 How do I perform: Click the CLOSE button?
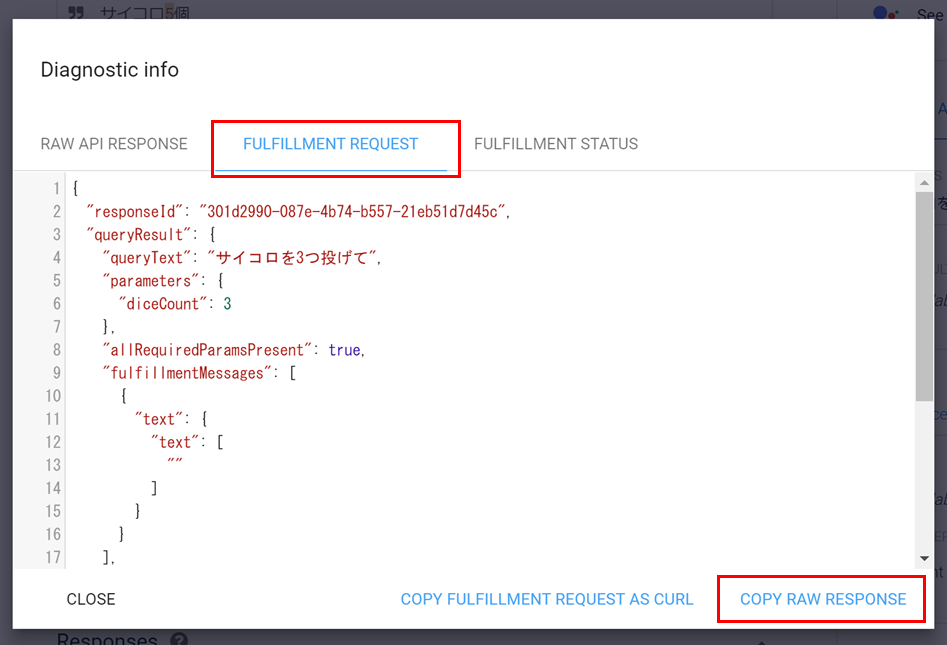(91, 599)
